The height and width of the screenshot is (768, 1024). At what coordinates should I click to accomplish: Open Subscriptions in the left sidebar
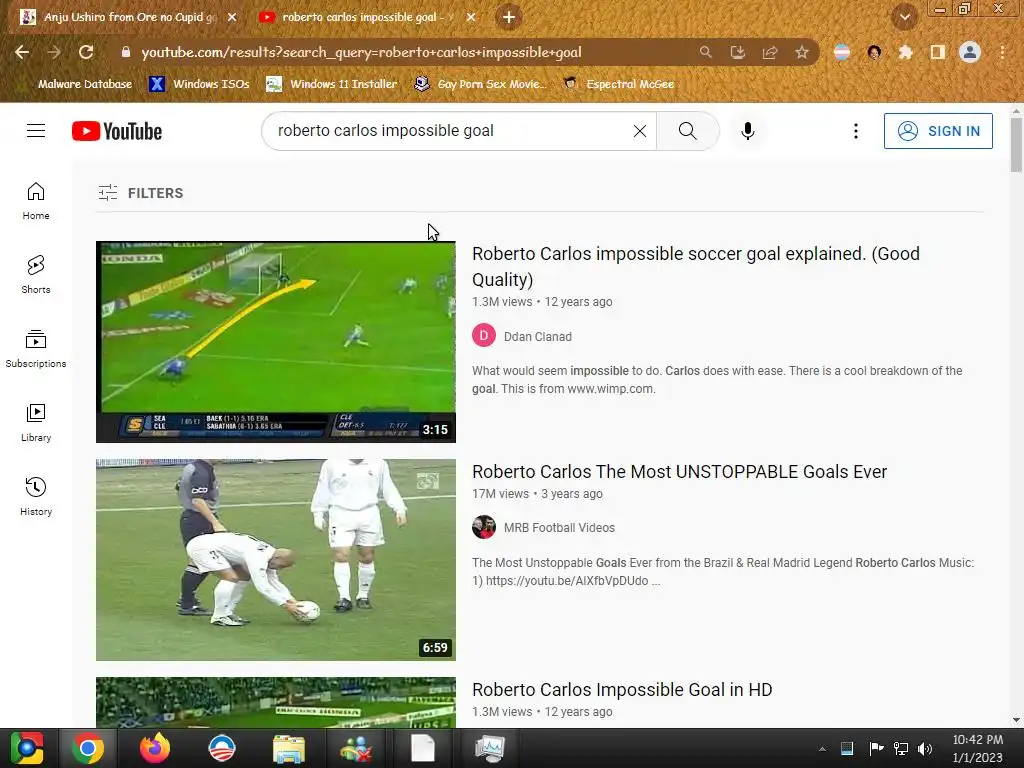36,349
